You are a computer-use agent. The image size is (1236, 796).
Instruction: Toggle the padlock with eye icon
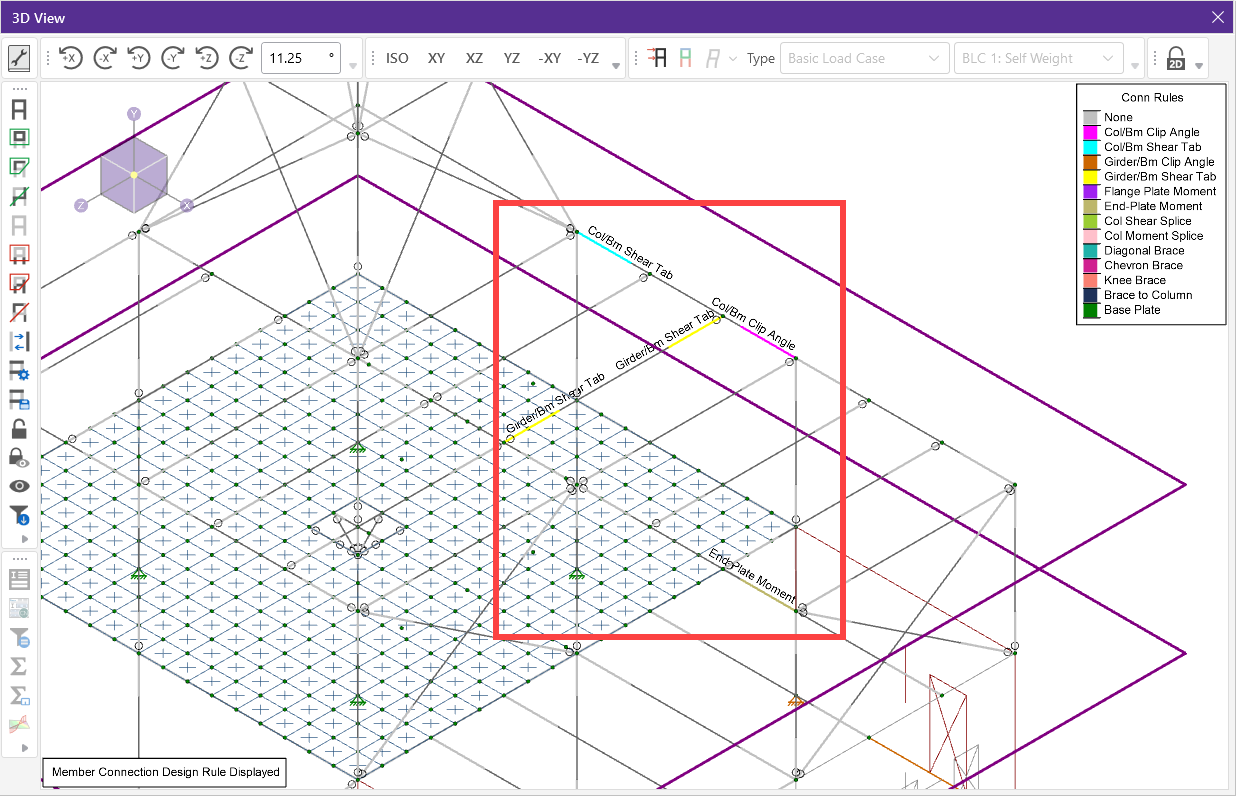(19, 458)
